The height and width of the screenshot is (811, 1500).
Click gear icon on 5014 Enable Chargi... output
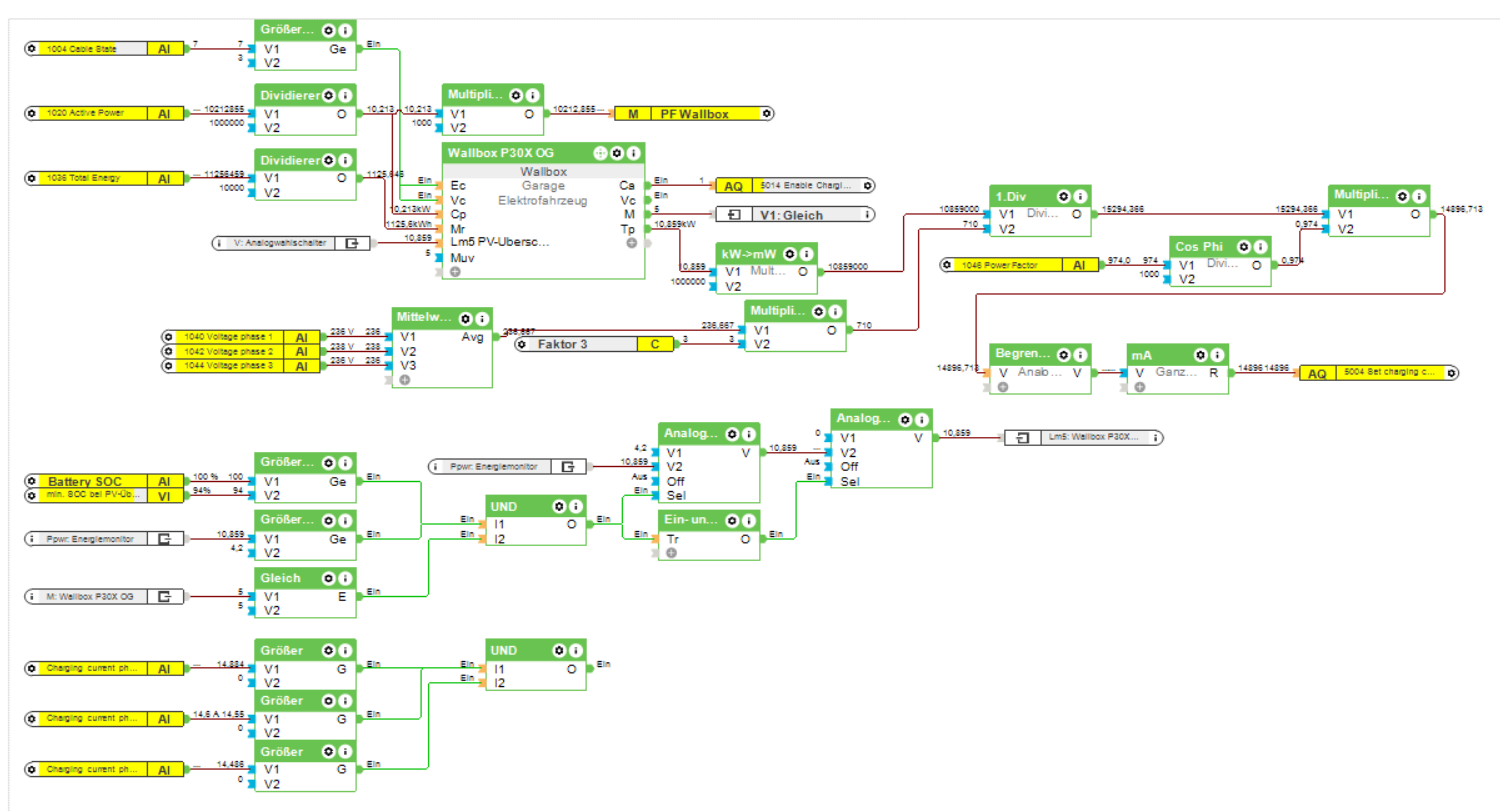tap(868, 185)
